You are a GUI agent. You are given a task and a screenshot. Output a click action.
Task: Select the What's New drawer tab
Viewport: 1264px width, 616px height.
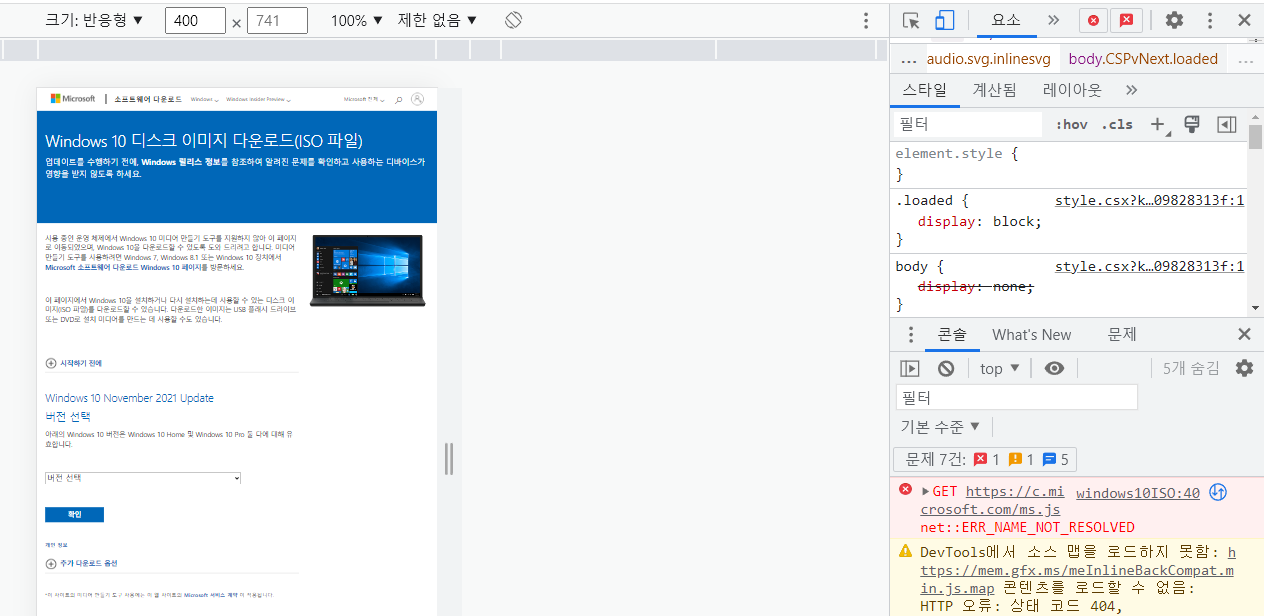click(x=1031, y=334)
